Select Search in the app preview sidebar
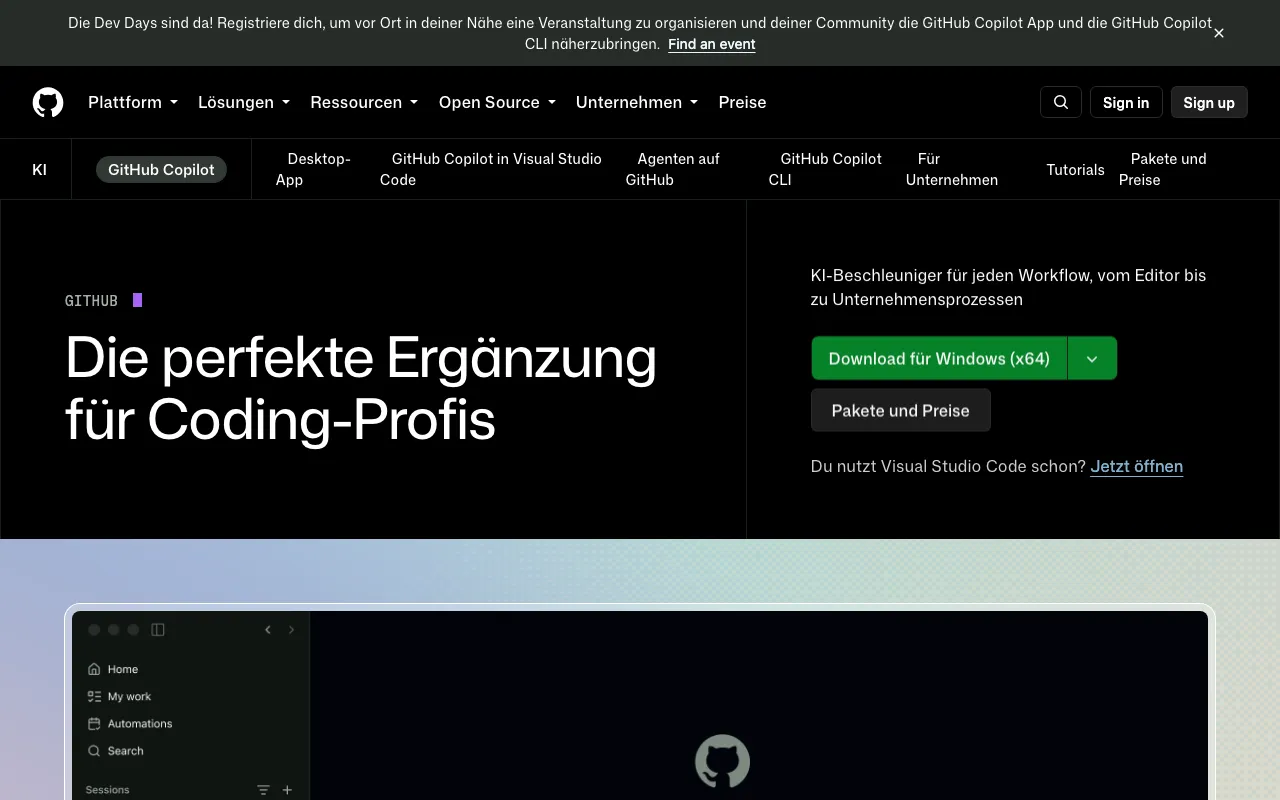 click(116, 750)
